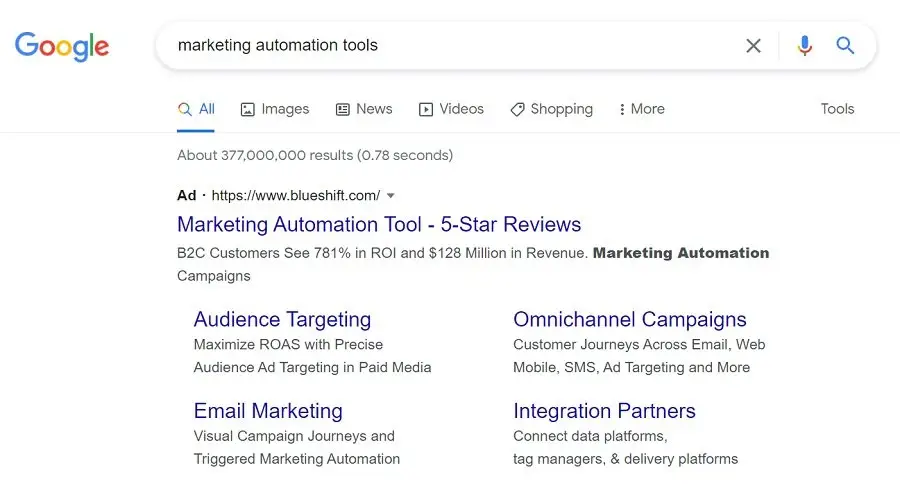Viewport: 900px width, 488px height.
Task: Click the Shopping tab tag icon
Action: pos(517,110)
